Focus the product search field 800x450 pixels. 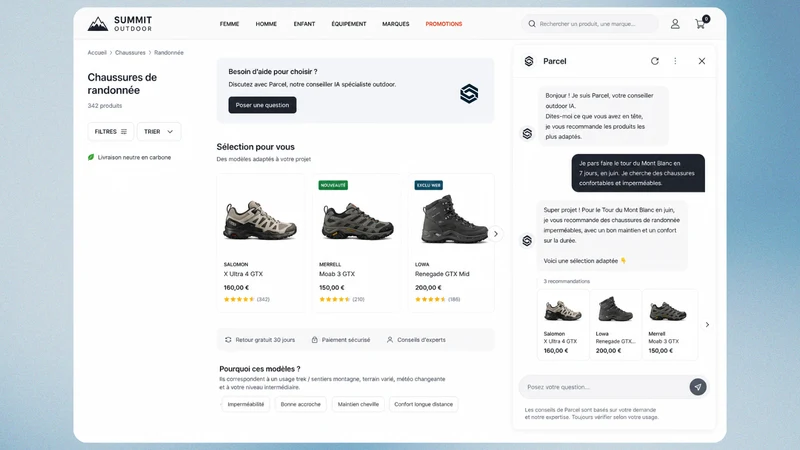pos(590,24)
